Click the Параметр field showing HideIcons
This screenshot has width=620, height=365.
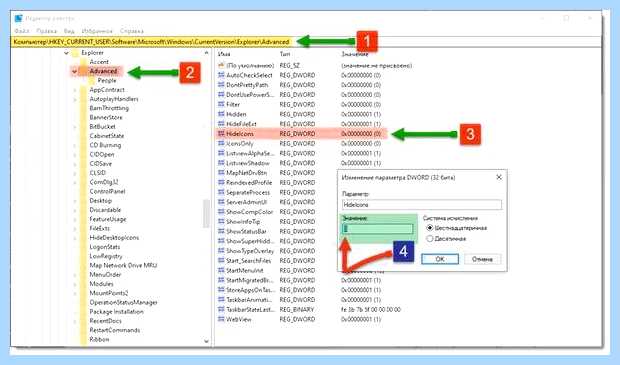tap(422, 205)
